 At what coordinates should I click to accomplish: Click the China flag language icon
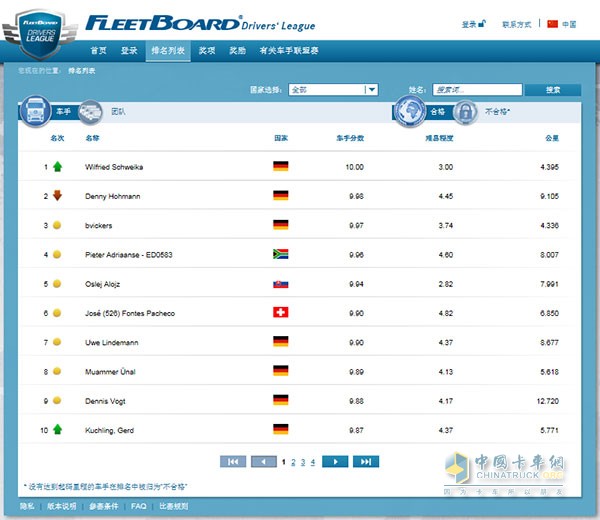(552, 24)
